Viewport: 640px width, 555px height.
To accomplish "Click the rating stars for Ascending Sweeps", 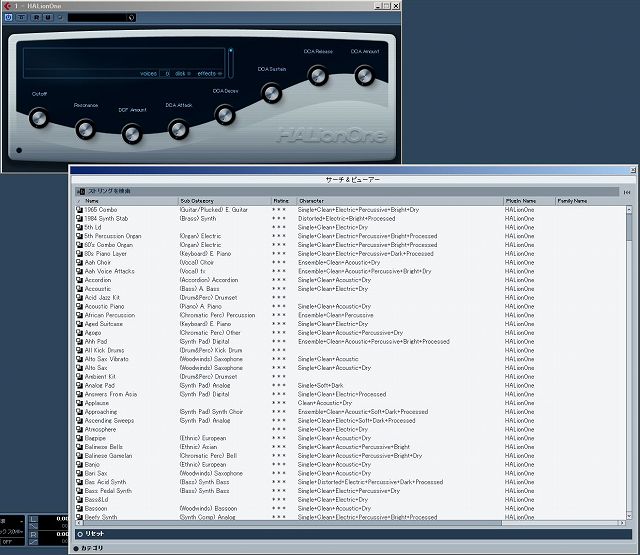I will coord(279,420).
